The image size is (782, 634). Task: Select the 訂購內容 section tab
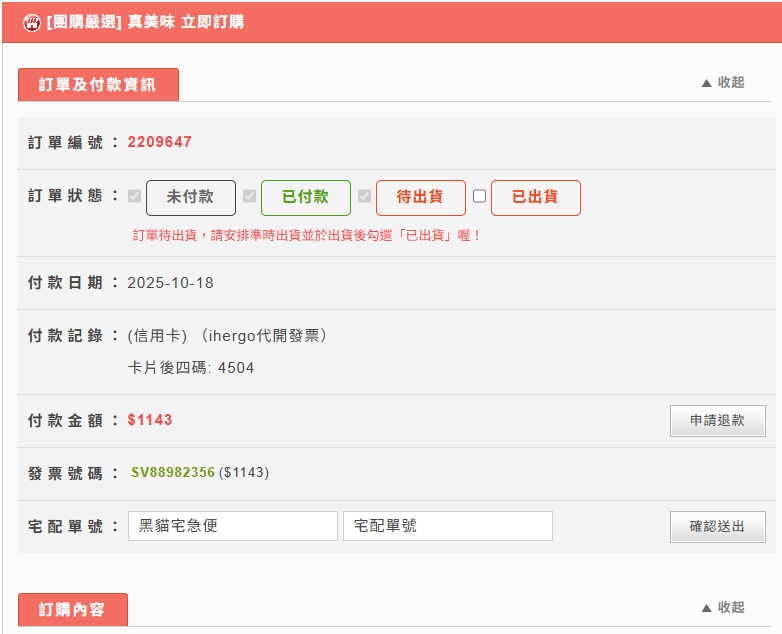(72, 609)
